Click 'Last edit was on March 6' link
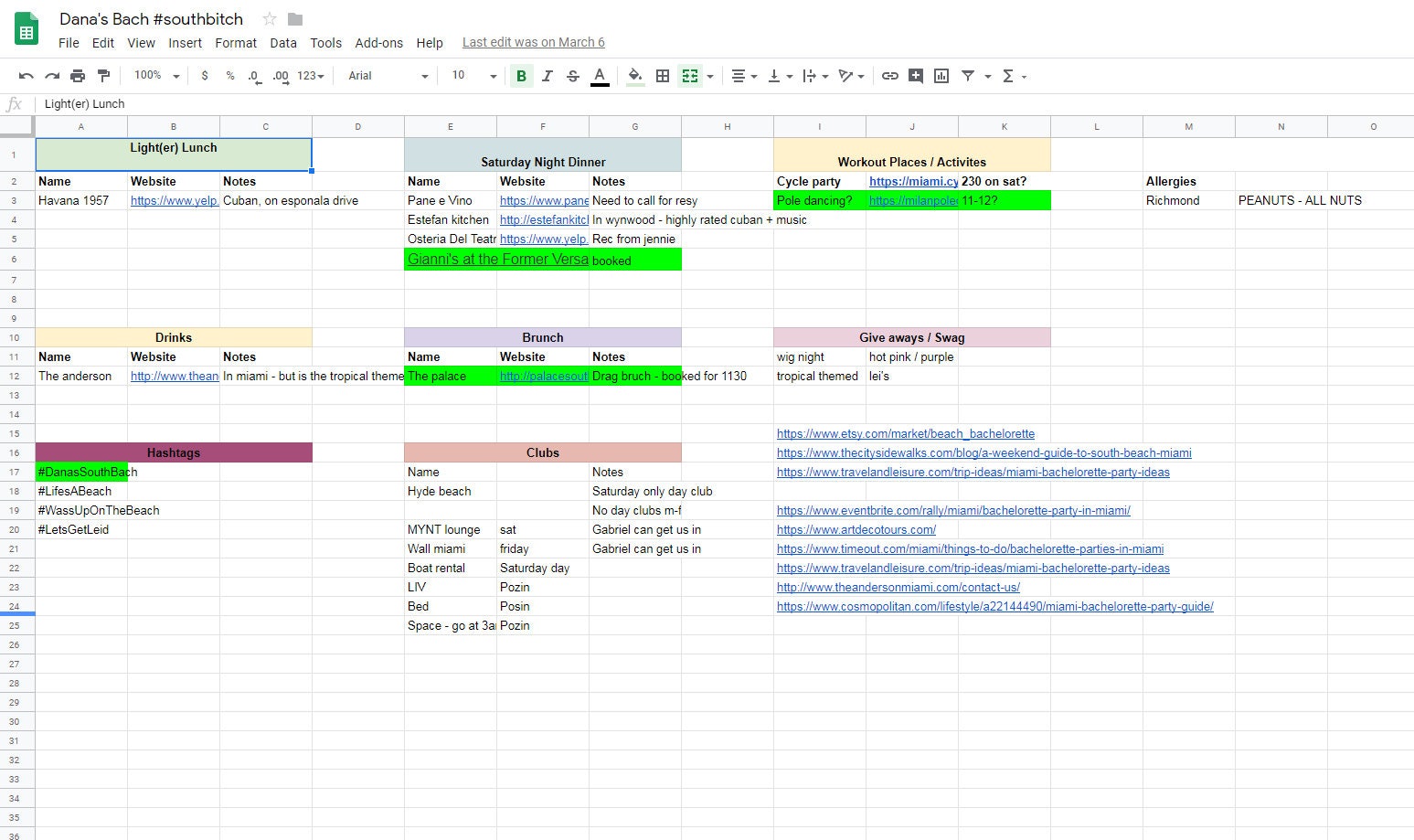Image resolution: width=1414 pixels, height=840 pixels. [534, 43]
